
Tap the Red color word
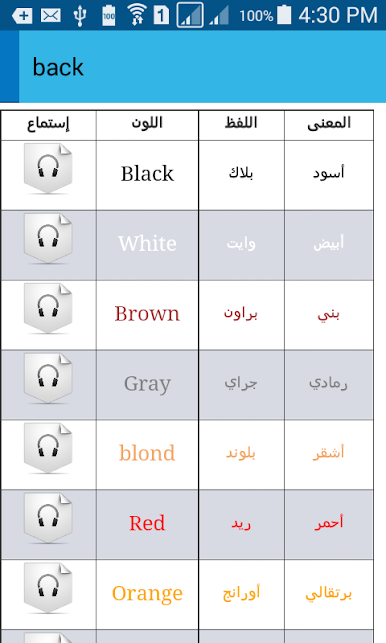point(147,523)
